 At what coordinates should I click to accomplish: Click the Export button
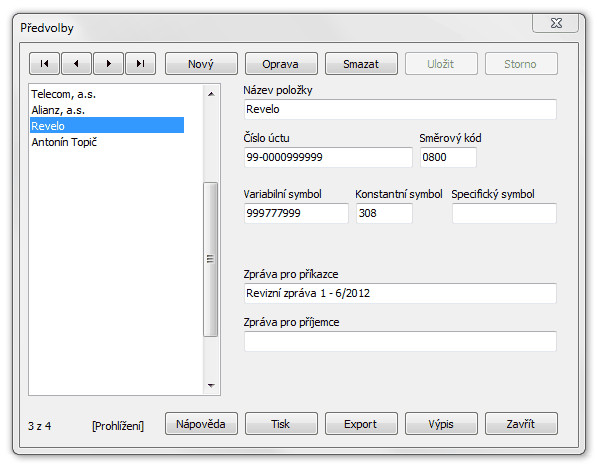point(361,424)
